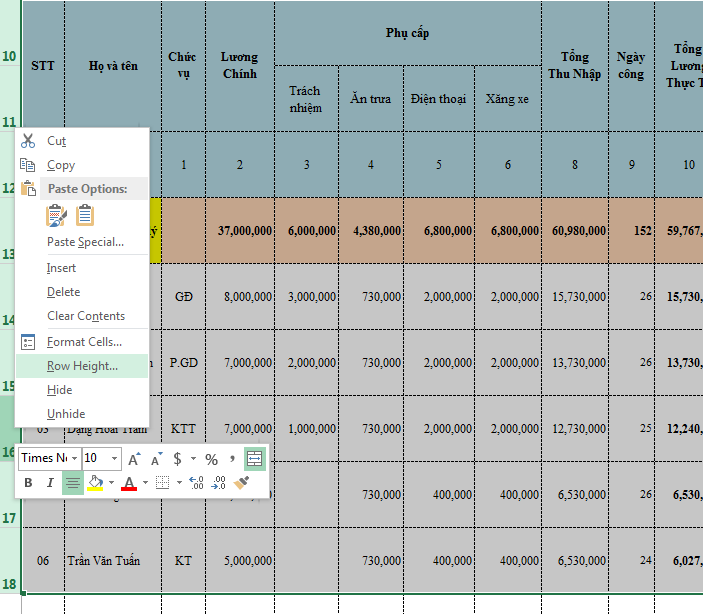Expand the font size dropdown
This screenshot has height=614, width=703.
click(114, 459)
